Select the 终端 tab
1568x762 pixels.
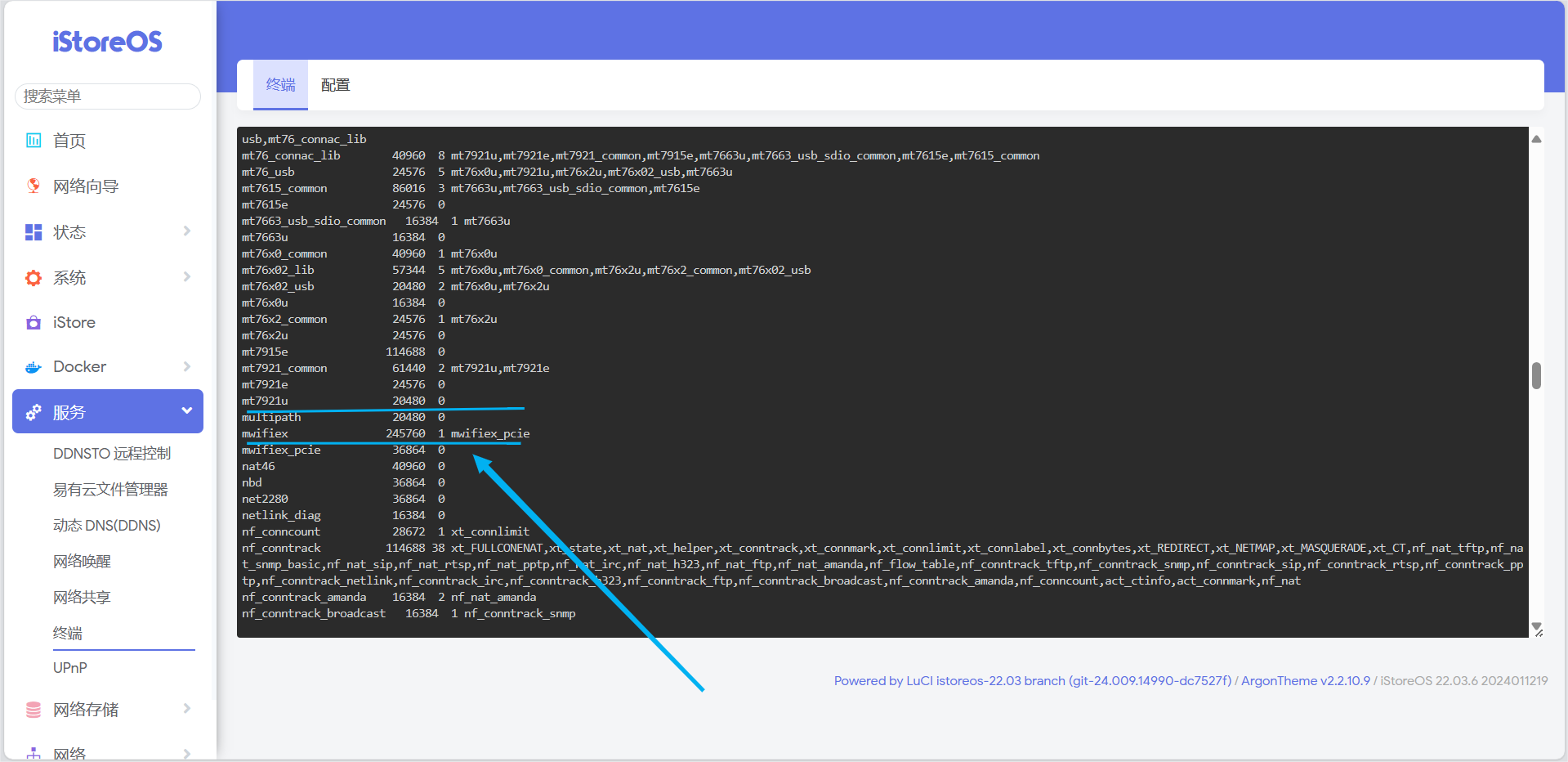pyautogui.click(x=280, y=85)
